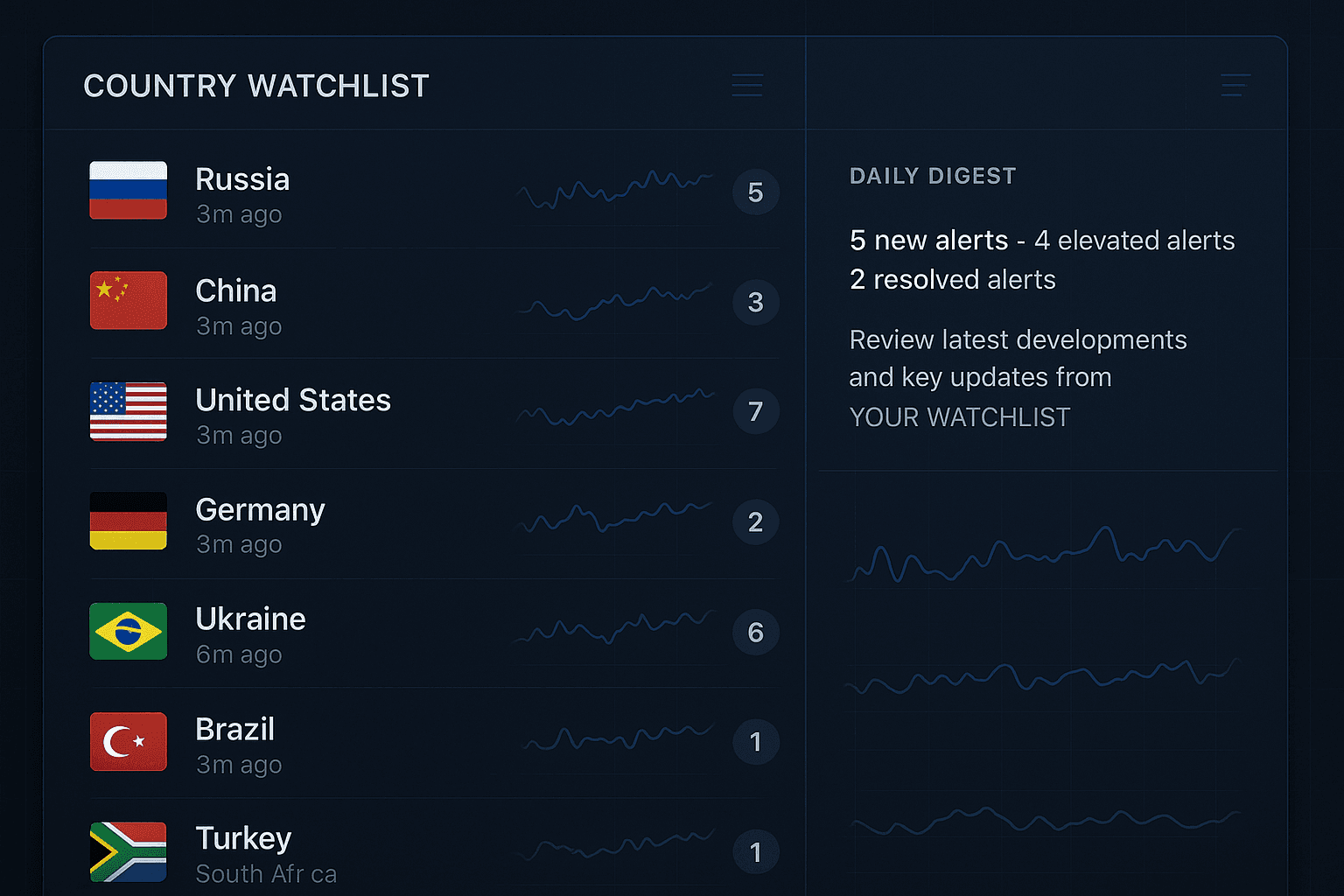The image size is (1344, 896).
Task: Select the flag next to Ukraine
Action: [x=128, y=631]
